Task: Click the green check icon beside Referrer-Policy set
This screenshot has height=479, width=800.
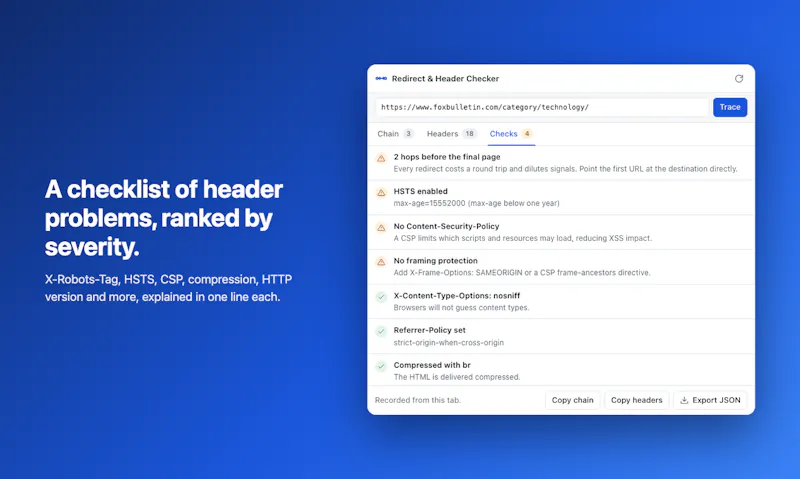Action: coord(381,332)
